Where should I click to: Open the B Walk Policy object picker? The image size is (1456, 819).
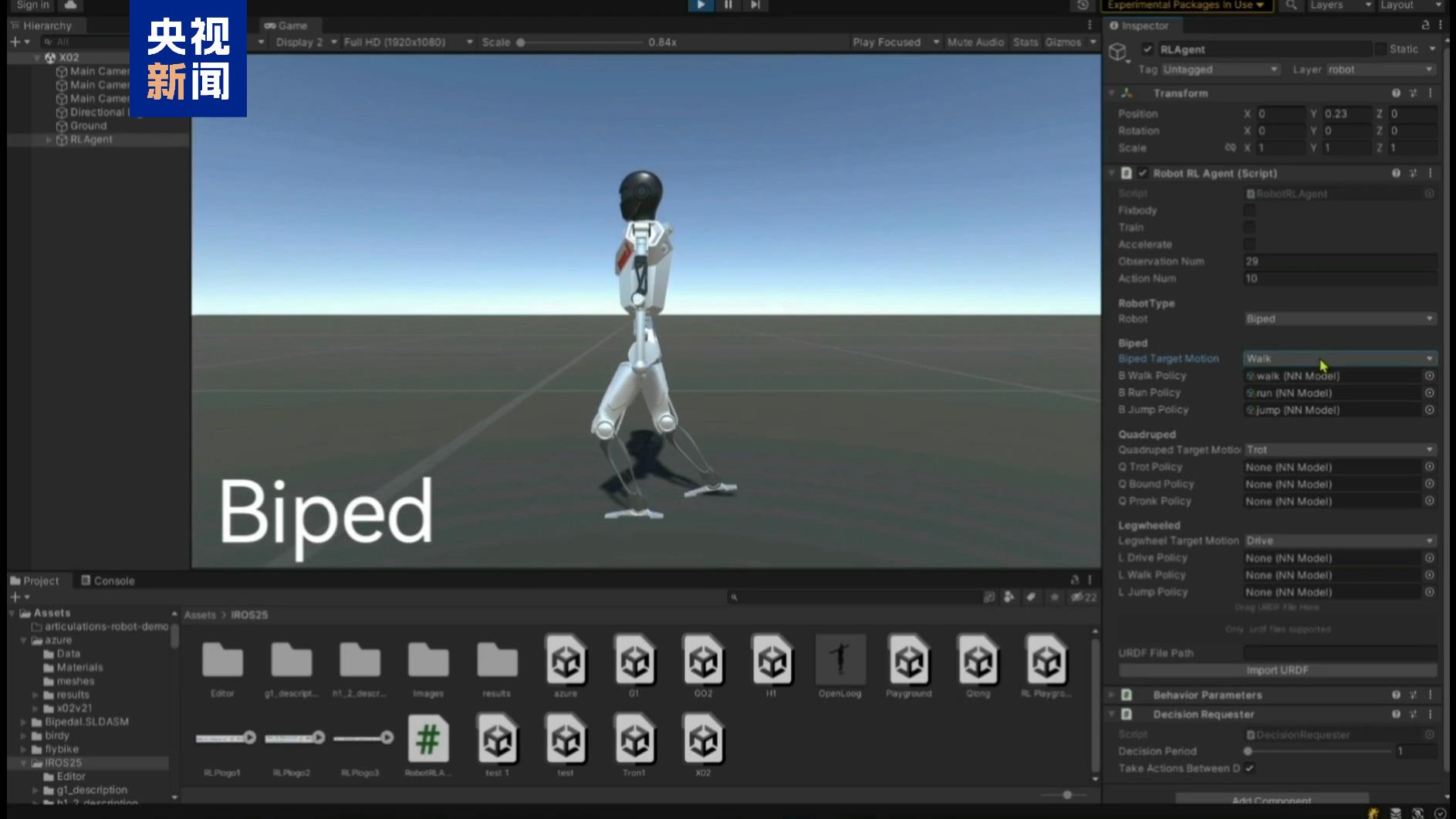[1429, 376]
